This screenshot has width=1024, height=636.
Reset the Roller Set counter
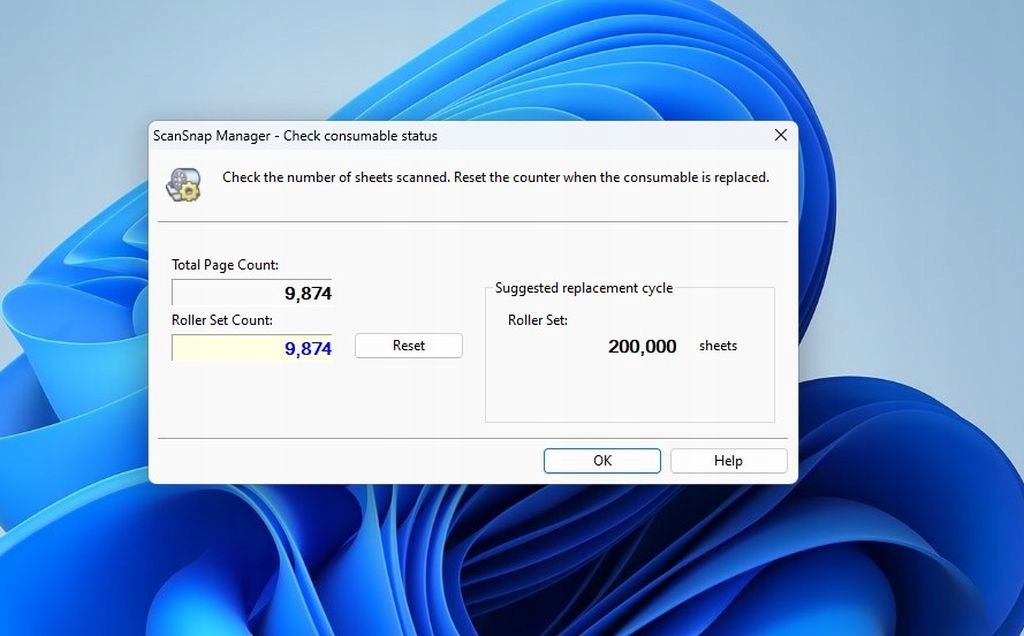408,346
